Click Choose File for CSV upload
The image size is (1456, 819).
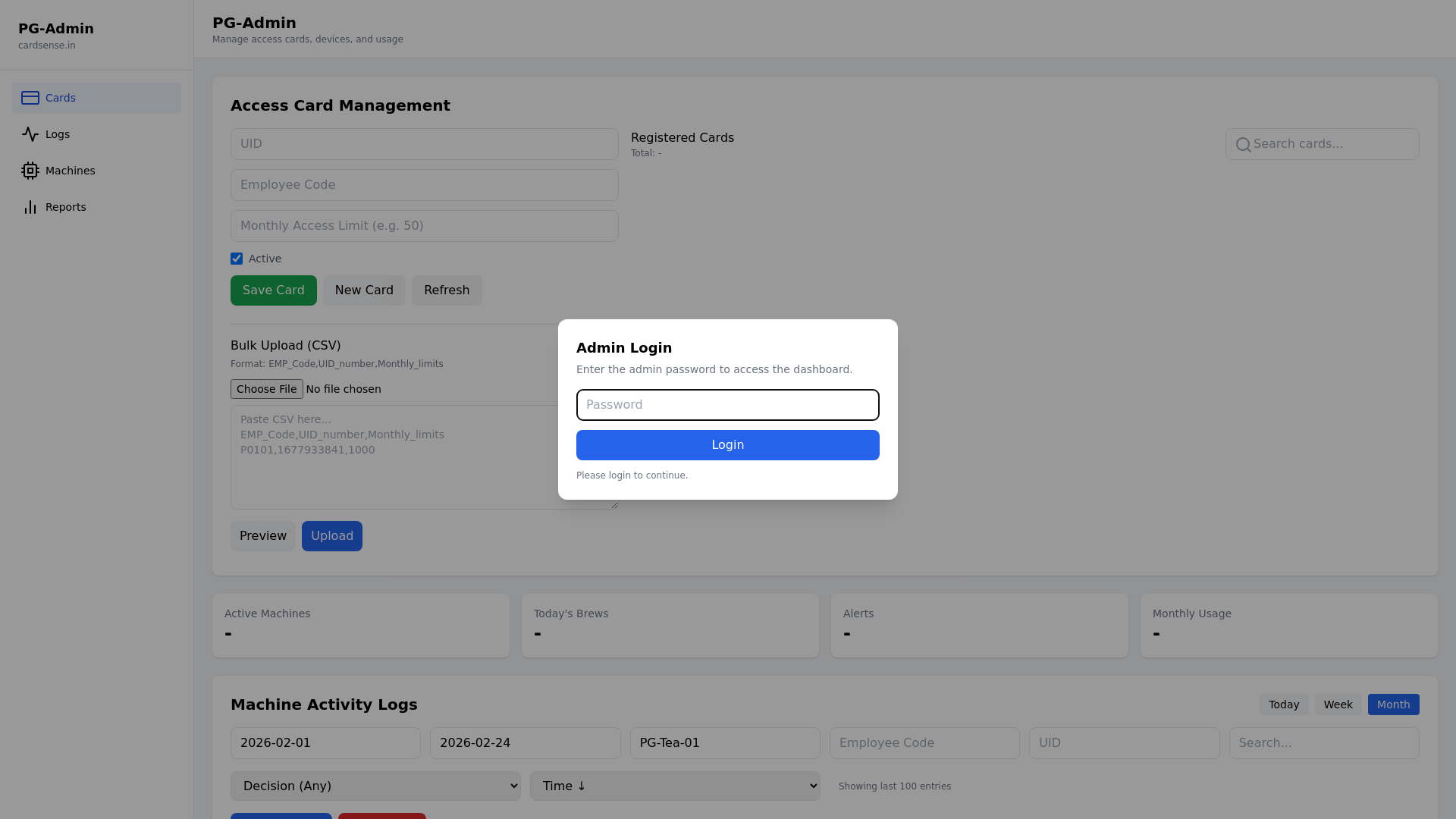[x=267, y=389]
